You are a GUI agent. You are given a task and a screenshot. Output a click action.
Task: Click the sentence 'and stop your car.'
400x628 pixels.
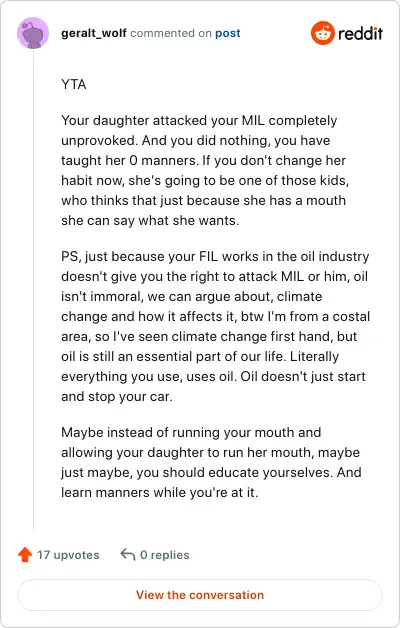click(x=117, y=397)
